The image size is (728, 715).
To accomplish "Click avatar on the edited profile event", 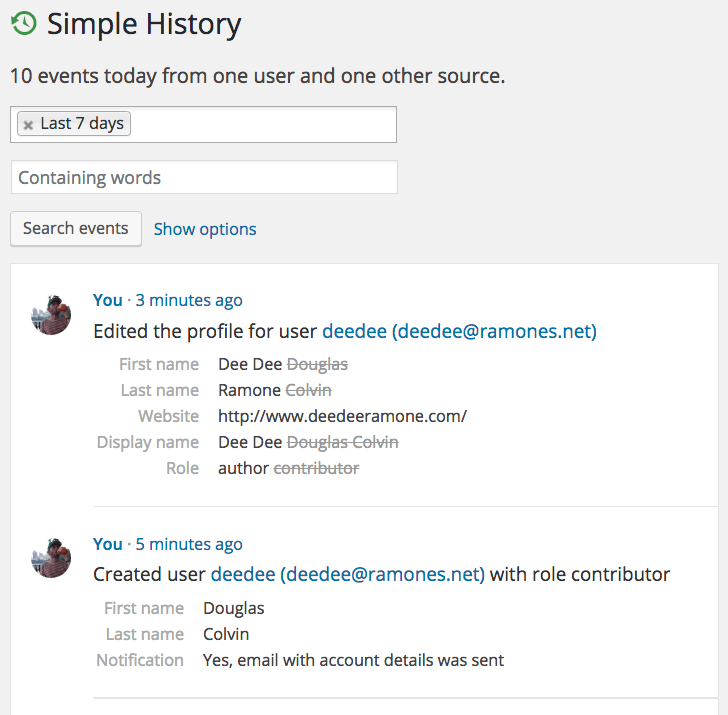I will click(x=51, y=315).
